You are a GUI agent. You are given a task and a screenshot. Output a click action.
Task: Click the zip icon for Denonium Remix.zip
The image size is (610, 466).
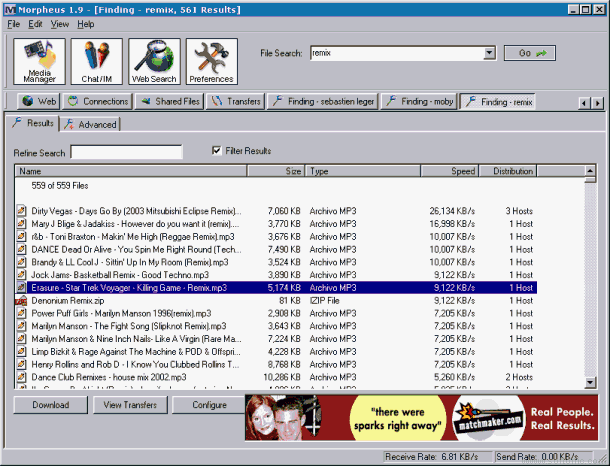[x=21, y=301]
